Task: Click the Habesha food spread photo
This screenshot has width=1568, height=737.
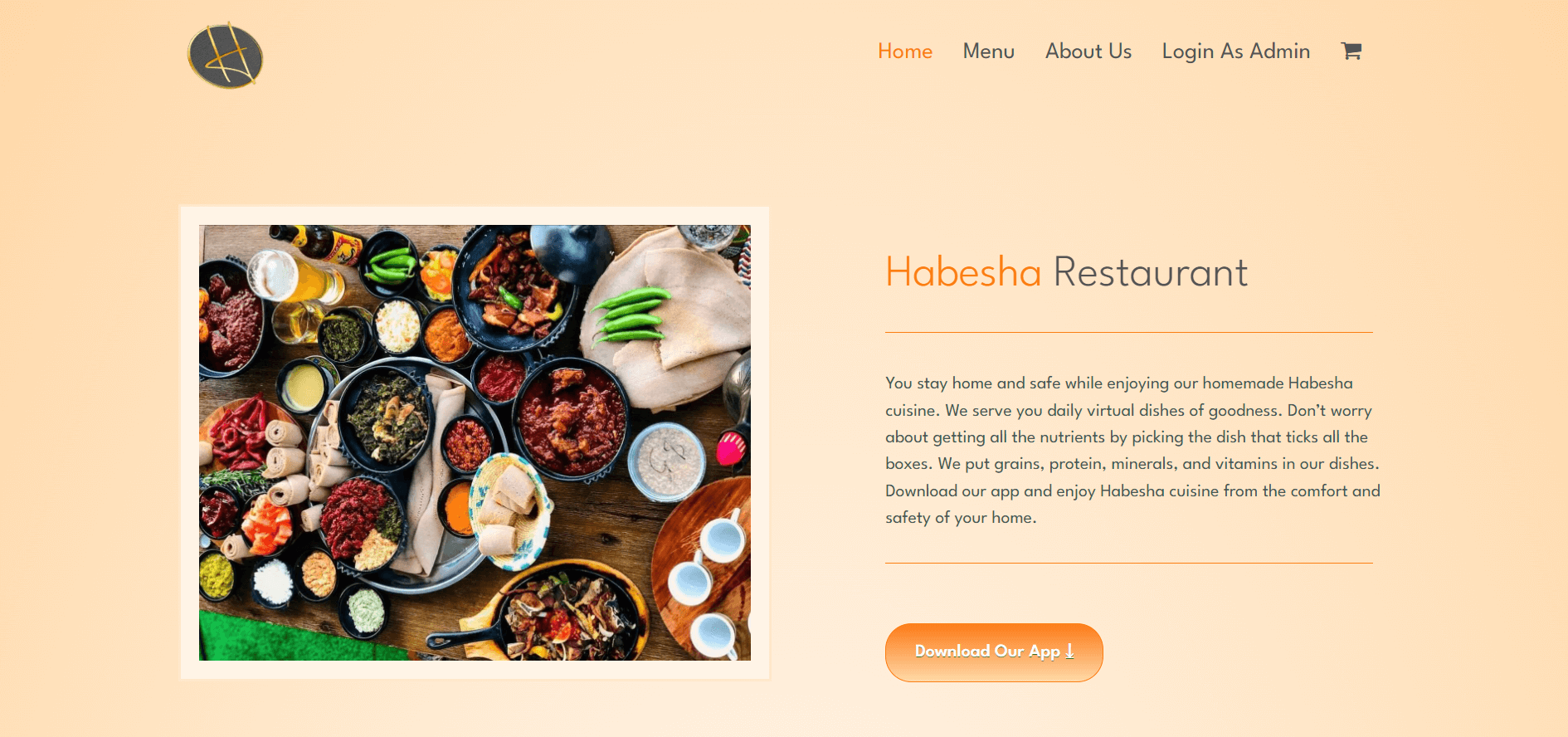Action: [475, 442]
